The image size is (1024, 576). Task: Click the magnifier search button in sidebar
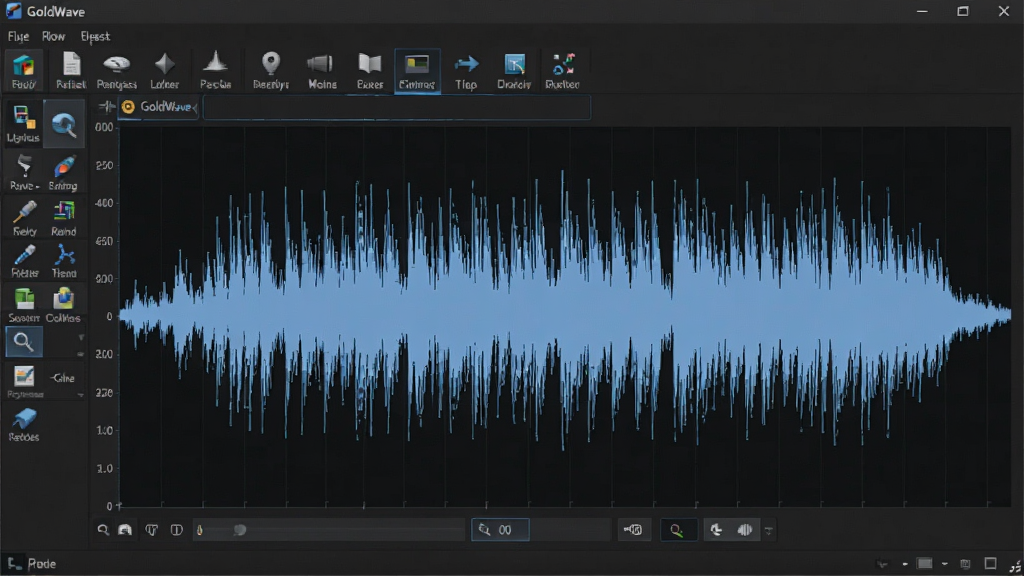24,342
